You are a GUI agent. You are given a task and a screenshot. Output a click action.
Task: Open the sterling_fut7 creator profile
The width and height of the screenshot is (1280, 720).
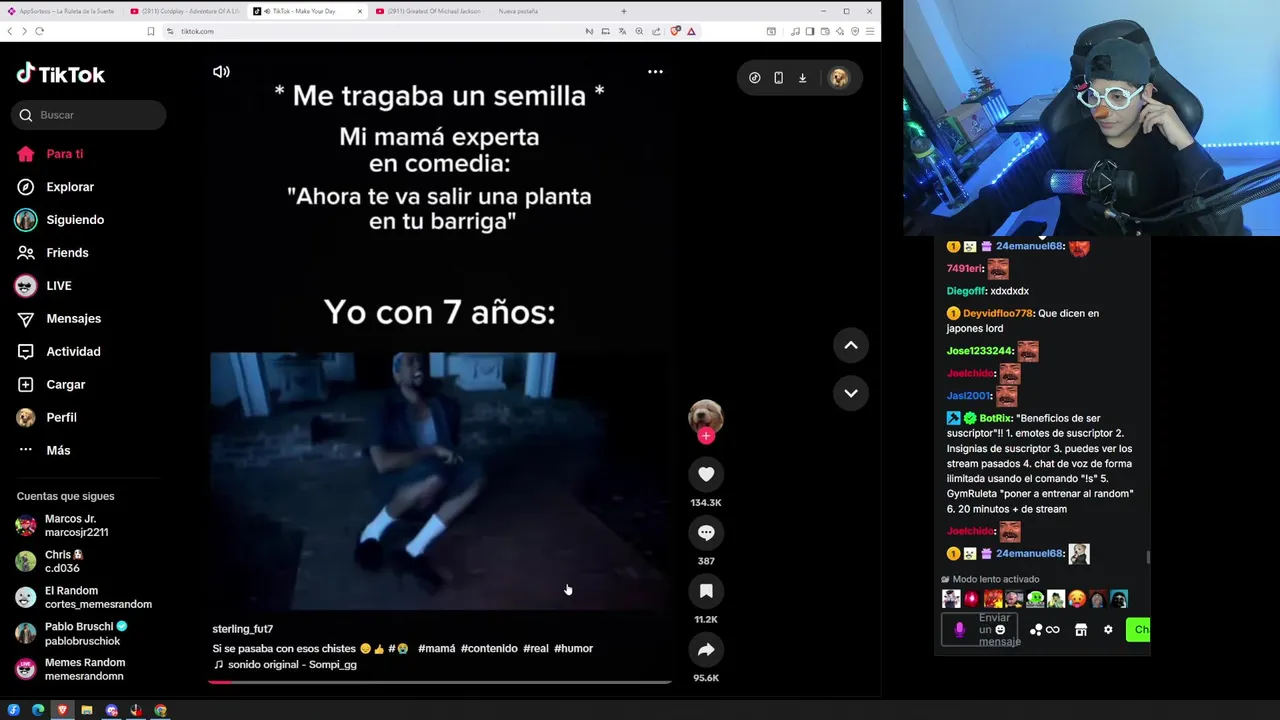[x=242, y=629]
